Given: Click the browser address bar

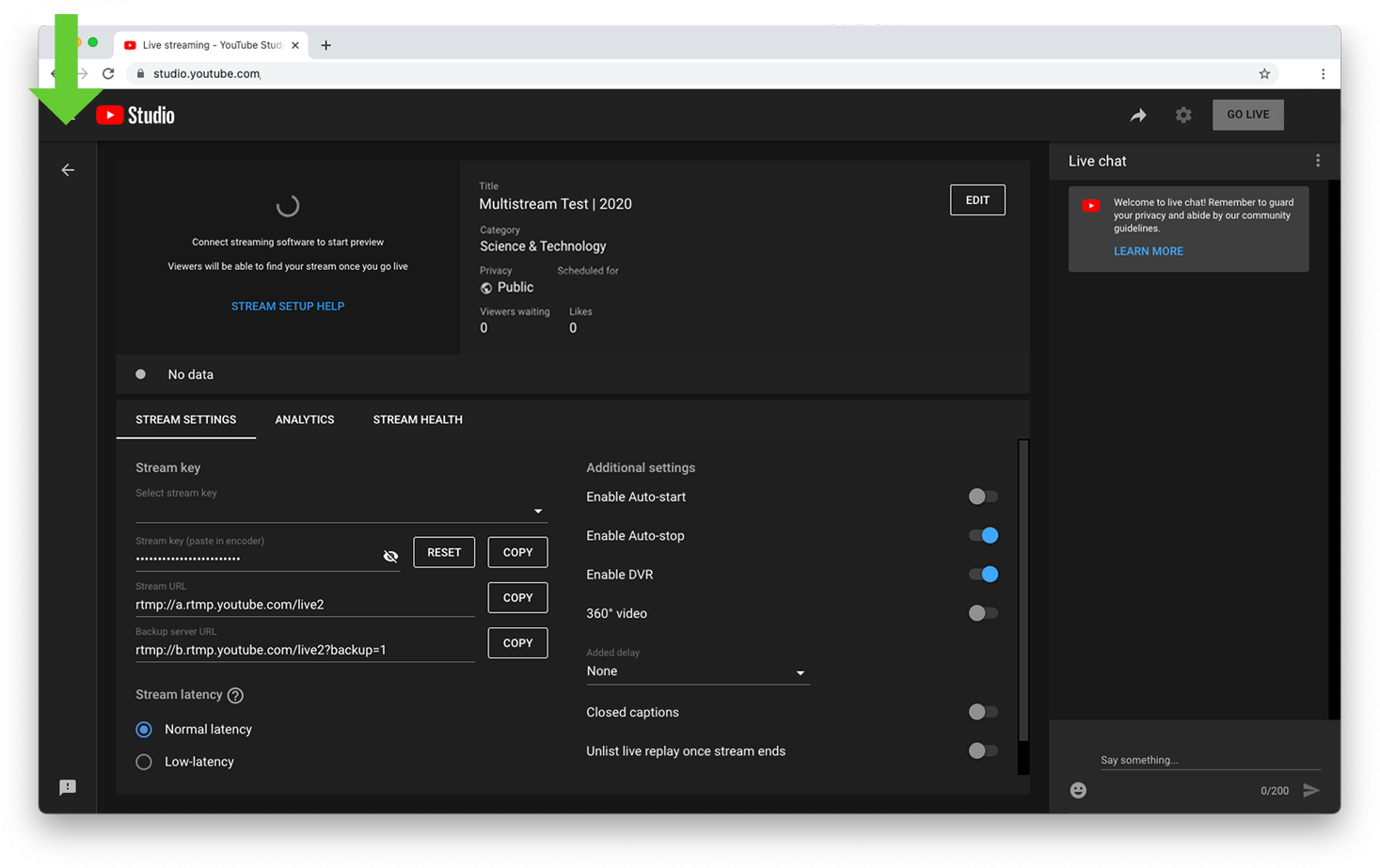Looking at the screenshot, I should (696, 73).
